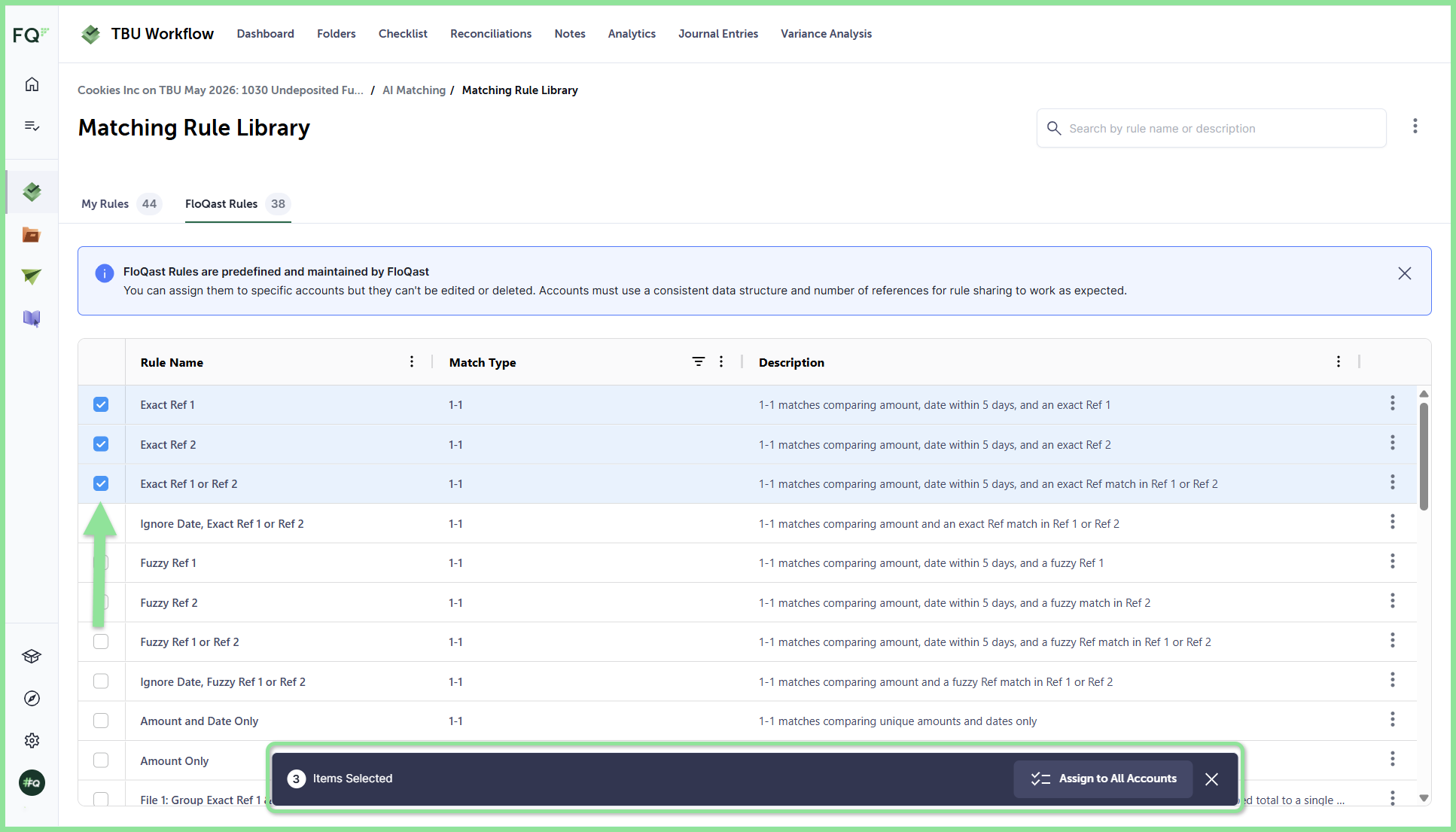This screenshot has width=1456, height=832.
Task: Open the checklist tasks icon in sidebar
Action: click(32, 126)
